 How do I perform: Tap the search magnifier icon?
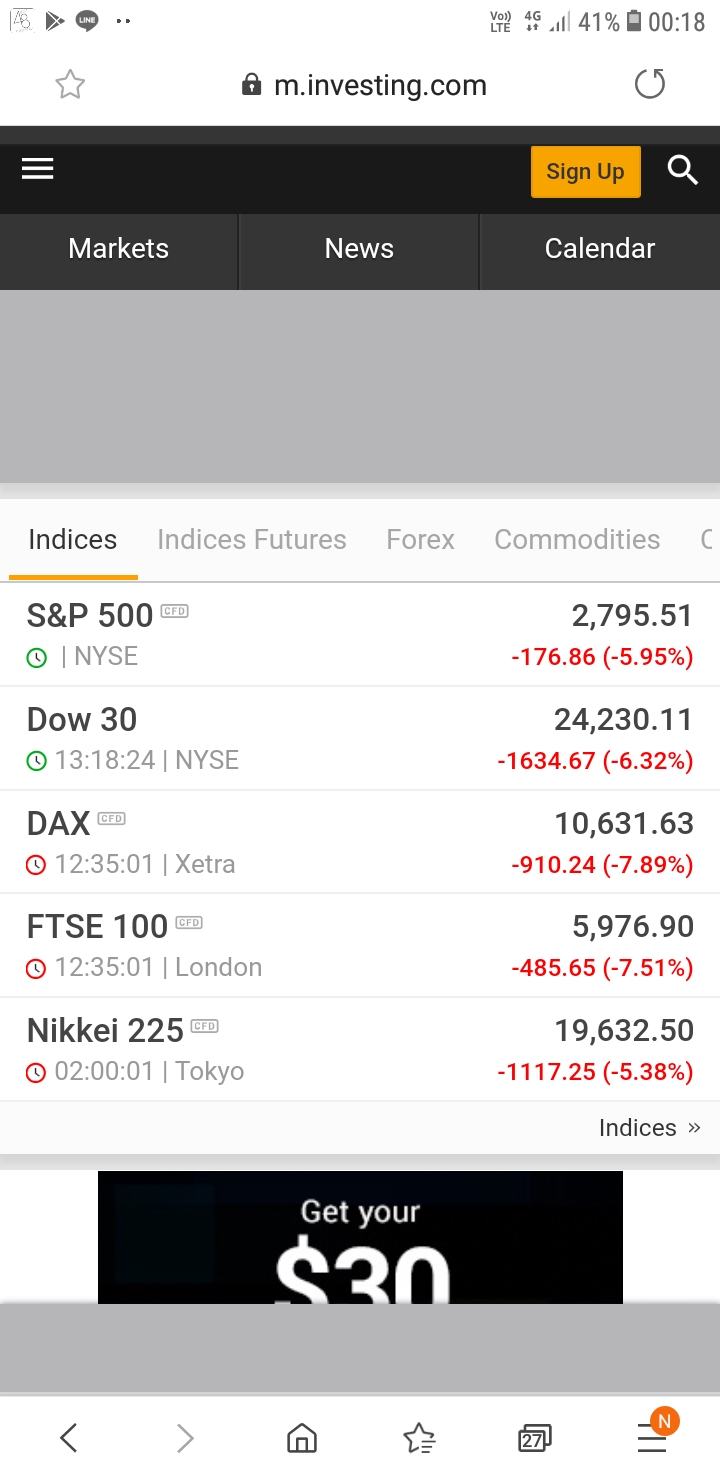(682, 170)
